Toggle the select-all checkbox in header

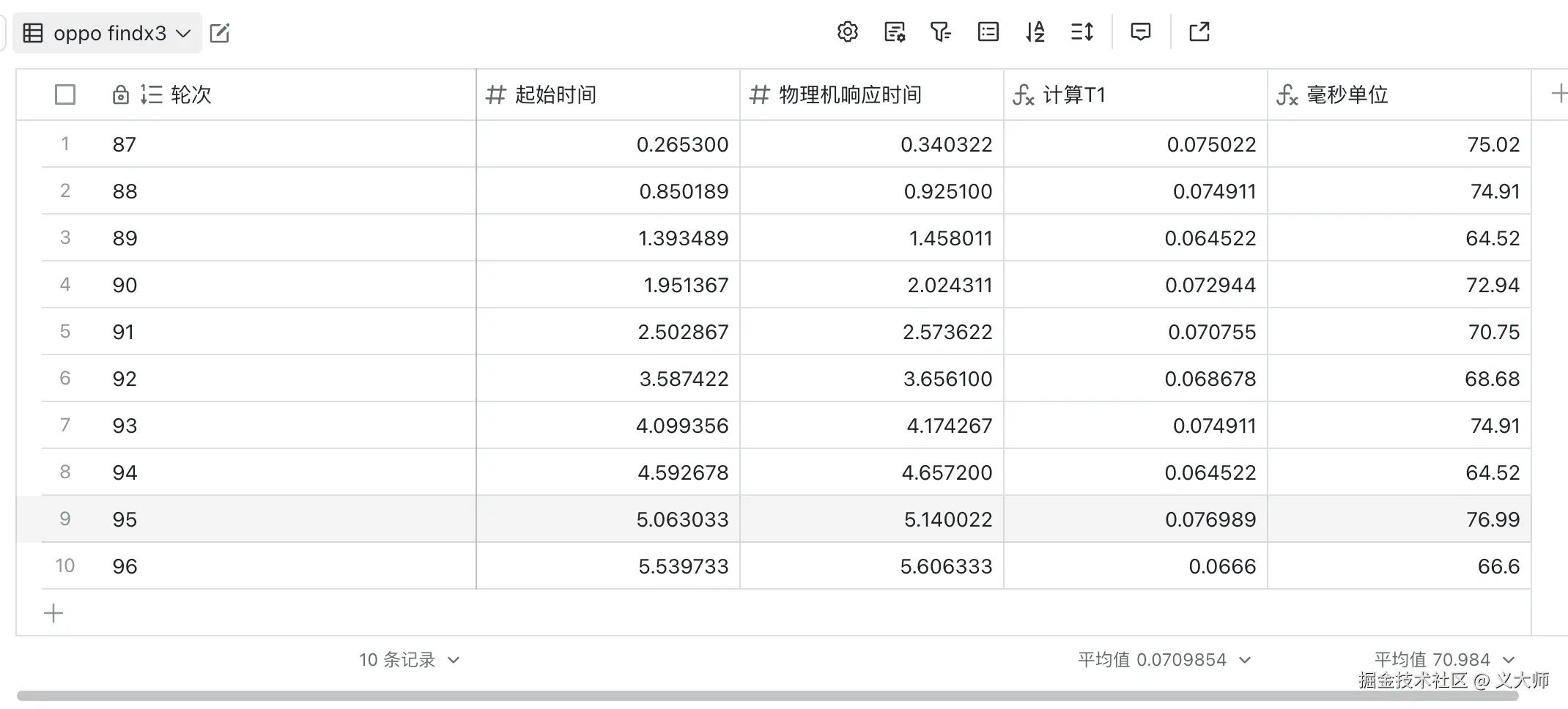65,94
